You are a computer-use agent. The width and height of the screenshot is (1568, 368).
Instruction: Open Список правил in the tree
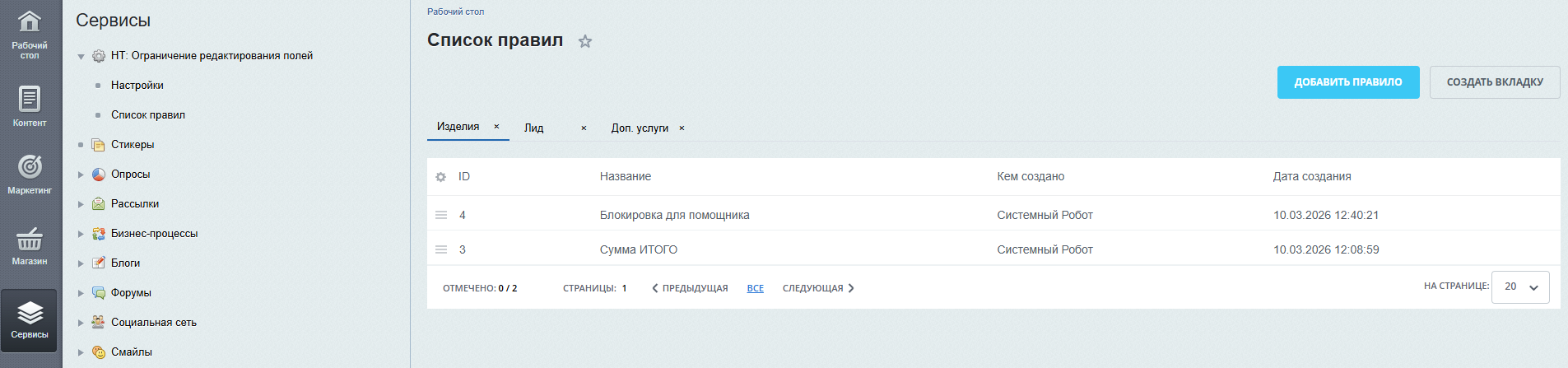pyautogui.click(x=148, y=115)
